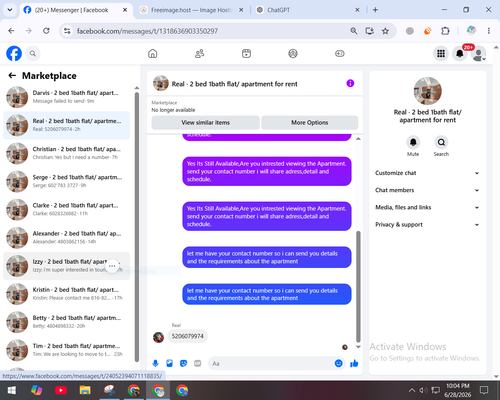Open the tab search dropdown arrow
The width and height of the screenshot is (500, 400).
[x=10, y=10]
